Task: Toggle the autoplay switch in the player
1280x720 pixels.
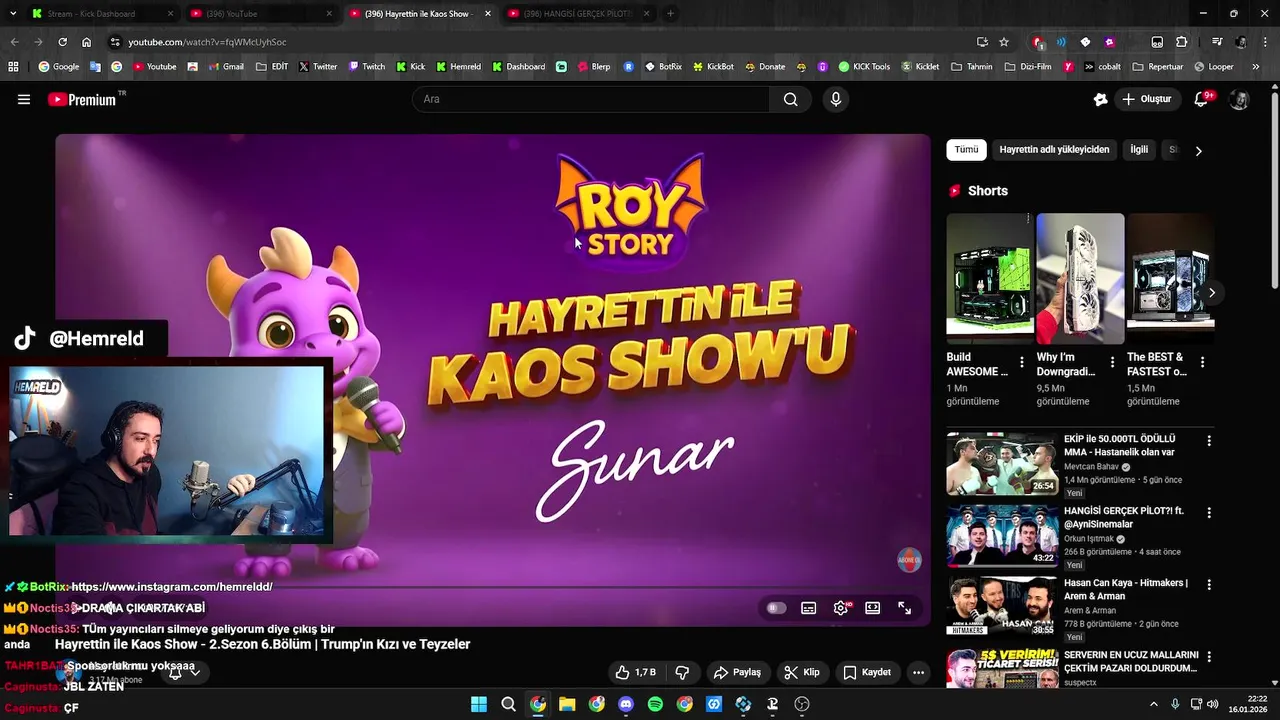Action: (776, 608)
